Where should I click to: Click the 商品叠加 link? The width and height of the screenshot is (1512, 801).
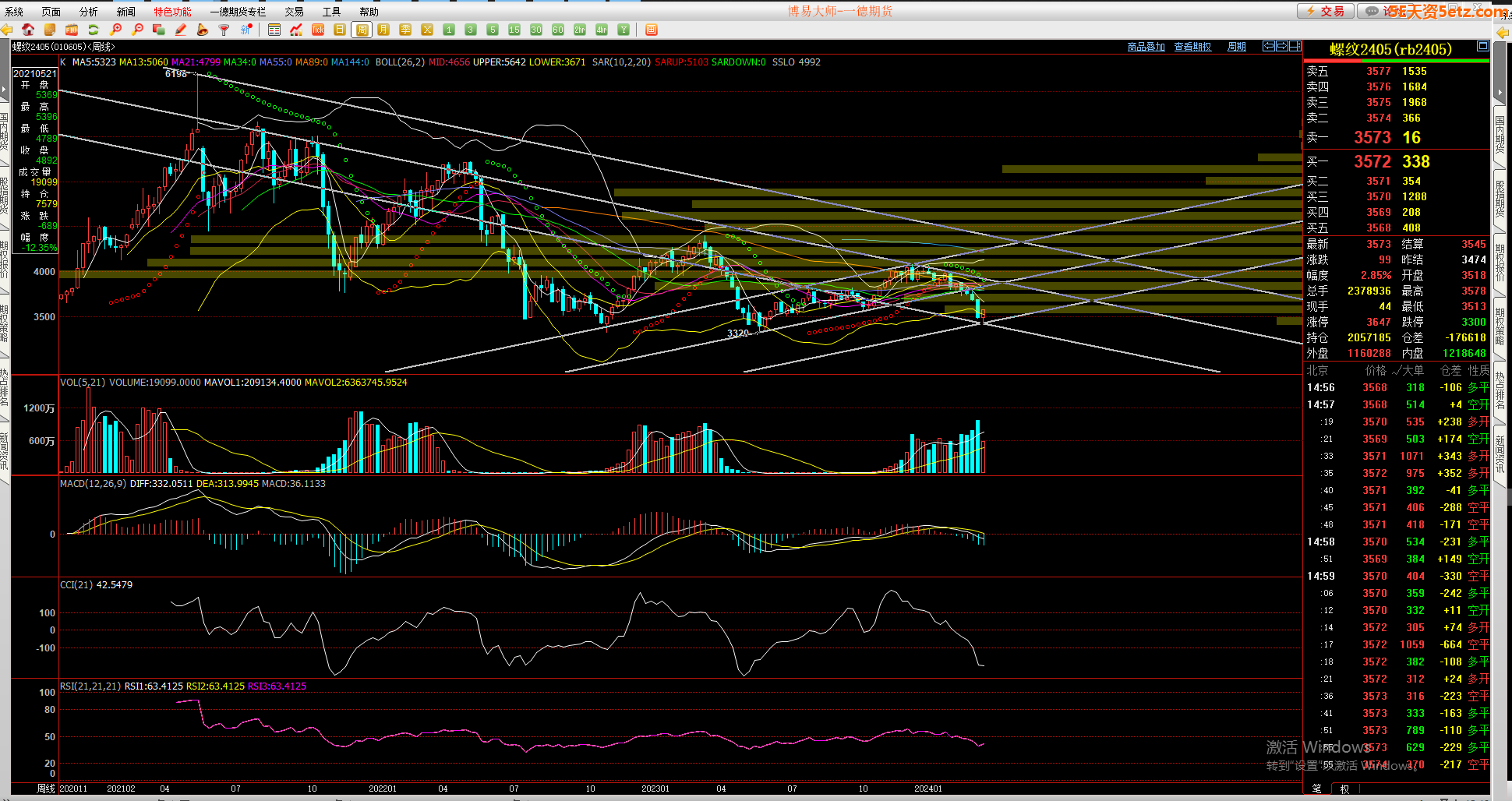pyautogui.click(x=1146, y=47)
